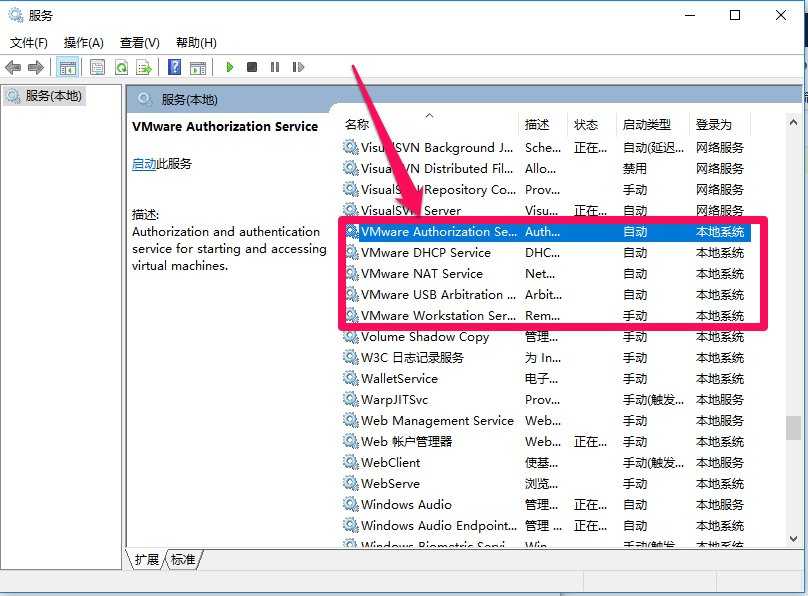Click the 服务 window title icon

(16, 15)
